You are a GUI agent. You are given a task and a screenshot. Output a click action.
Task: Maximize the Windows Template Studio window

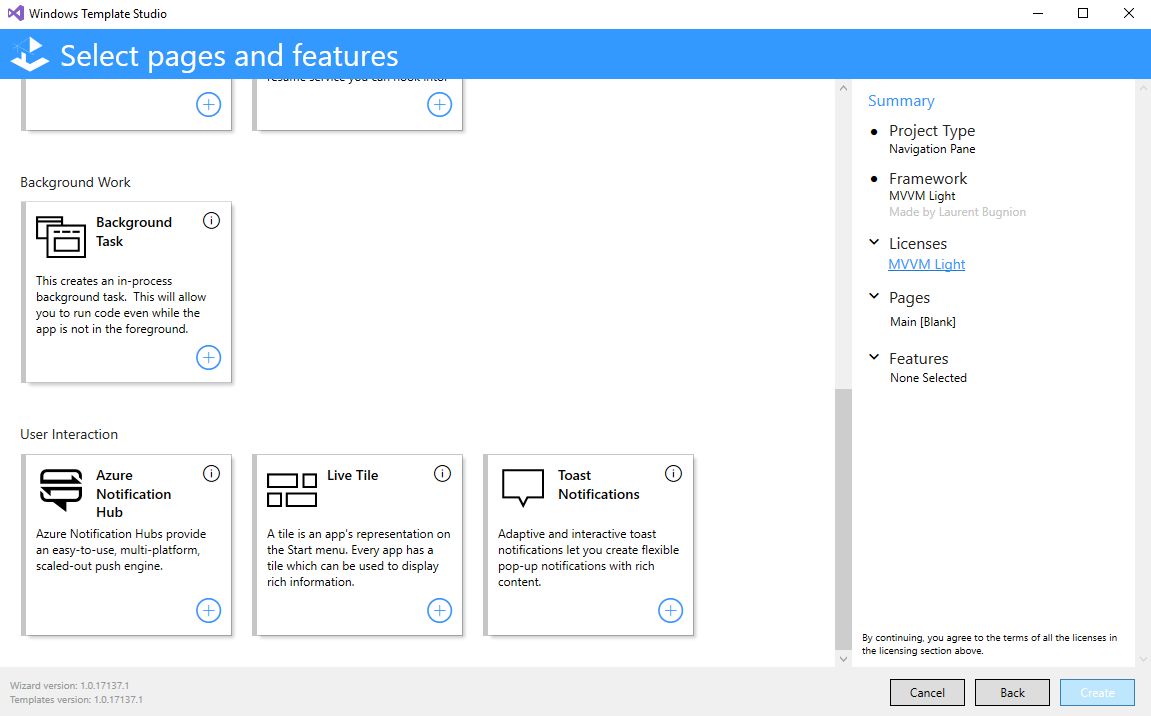[x=1083, y=13]
